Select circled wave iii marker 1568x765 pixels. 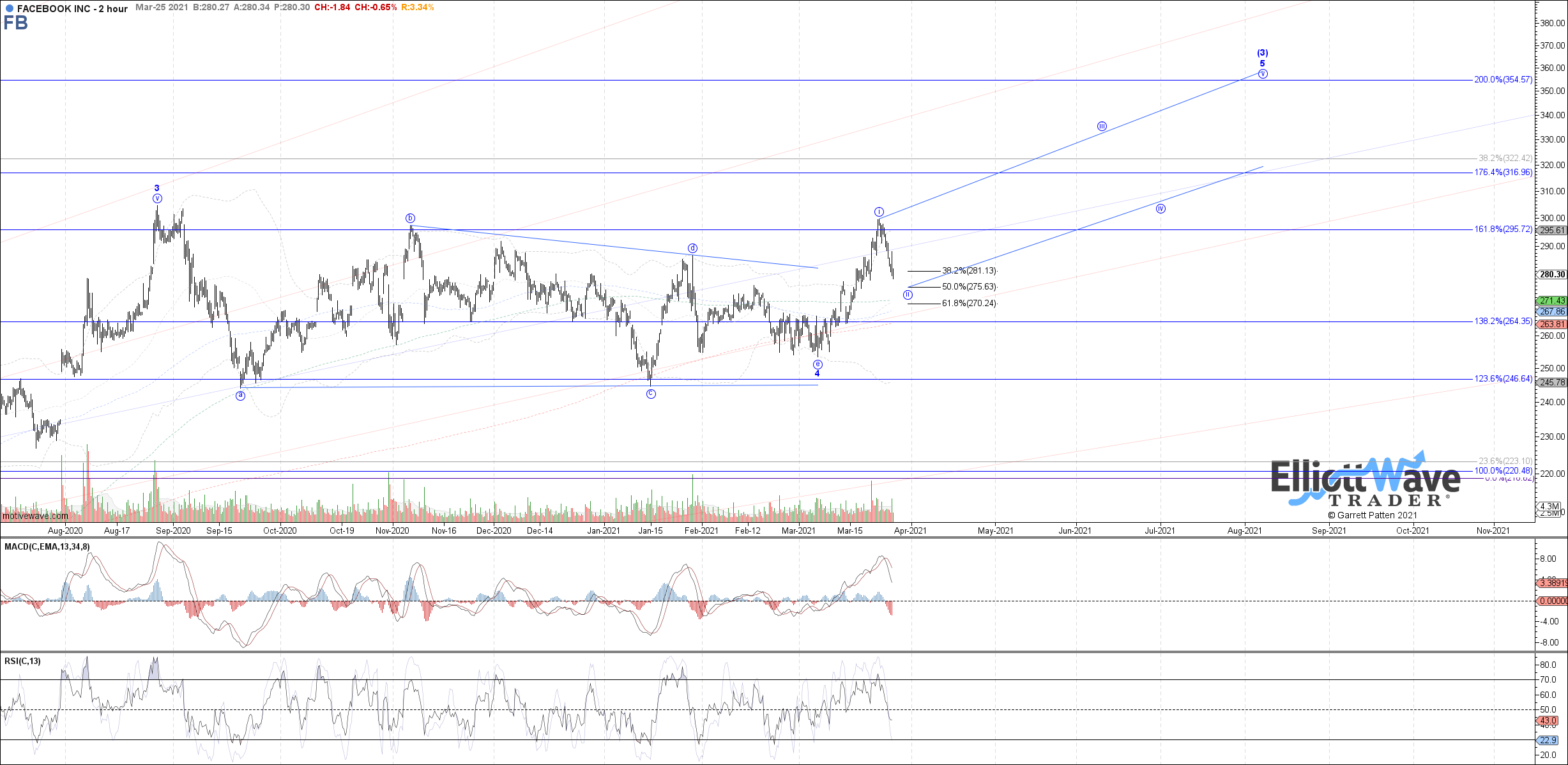point(1102,127)
